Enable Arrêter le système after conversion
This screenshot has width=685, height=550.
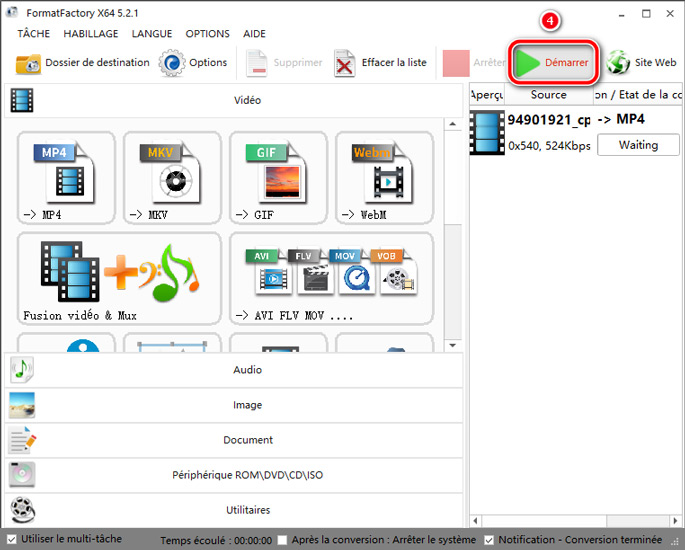(x=283, y=540)
